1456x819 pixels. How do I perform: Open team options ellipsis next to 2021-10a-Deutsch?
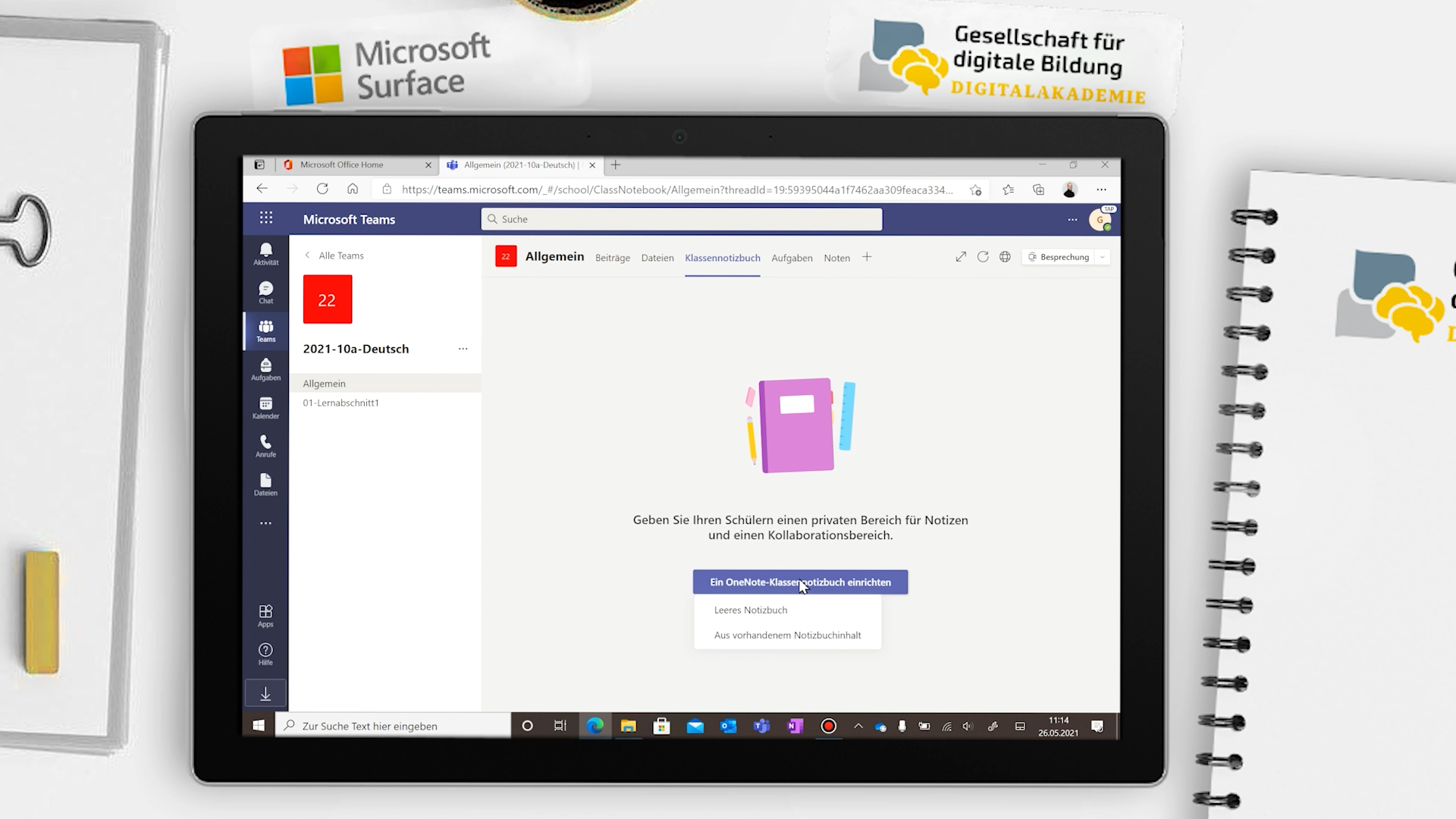click(463, 349)
